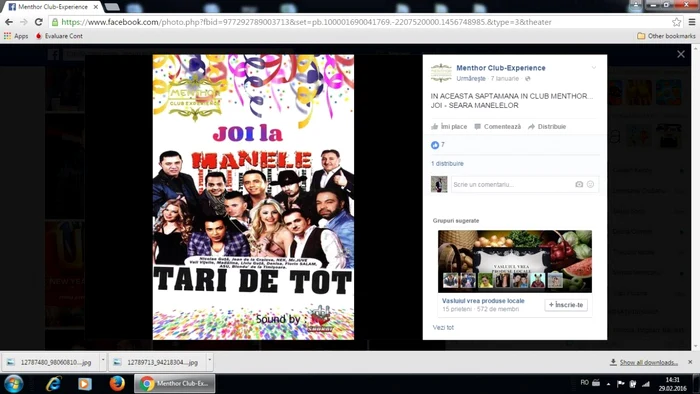Open the 7 ianuarie post date link
The image size is (700, 394).
[504, 79]
